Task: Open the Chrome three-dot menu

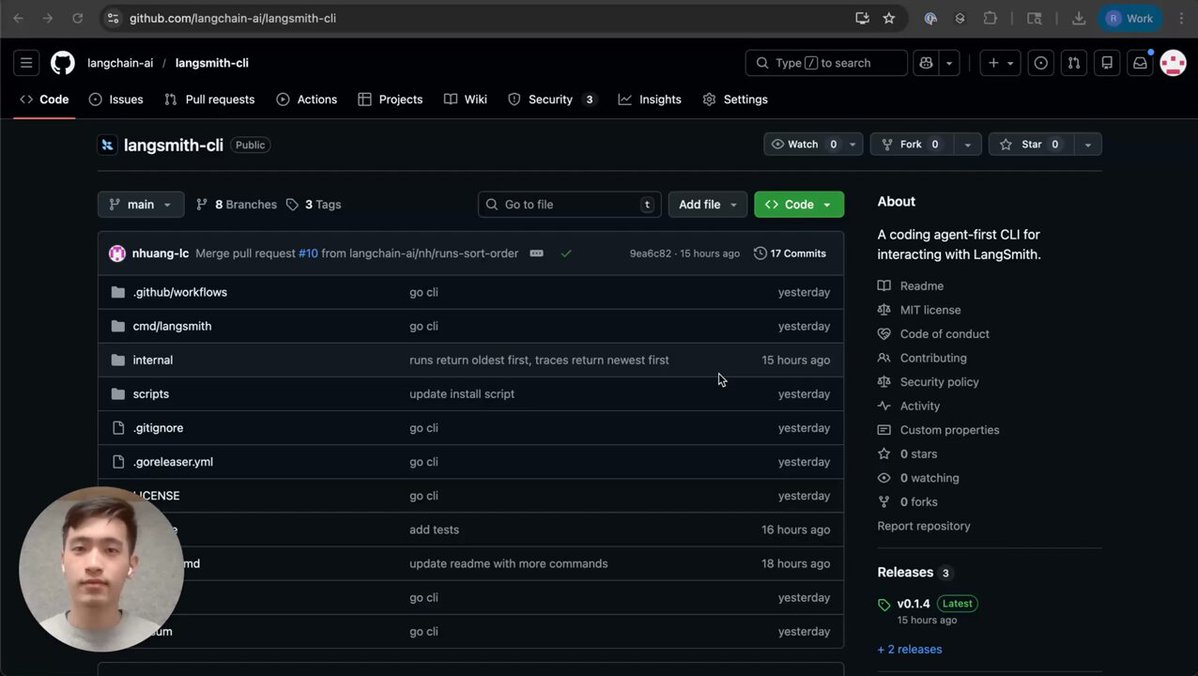Action: click(1181, 18)
